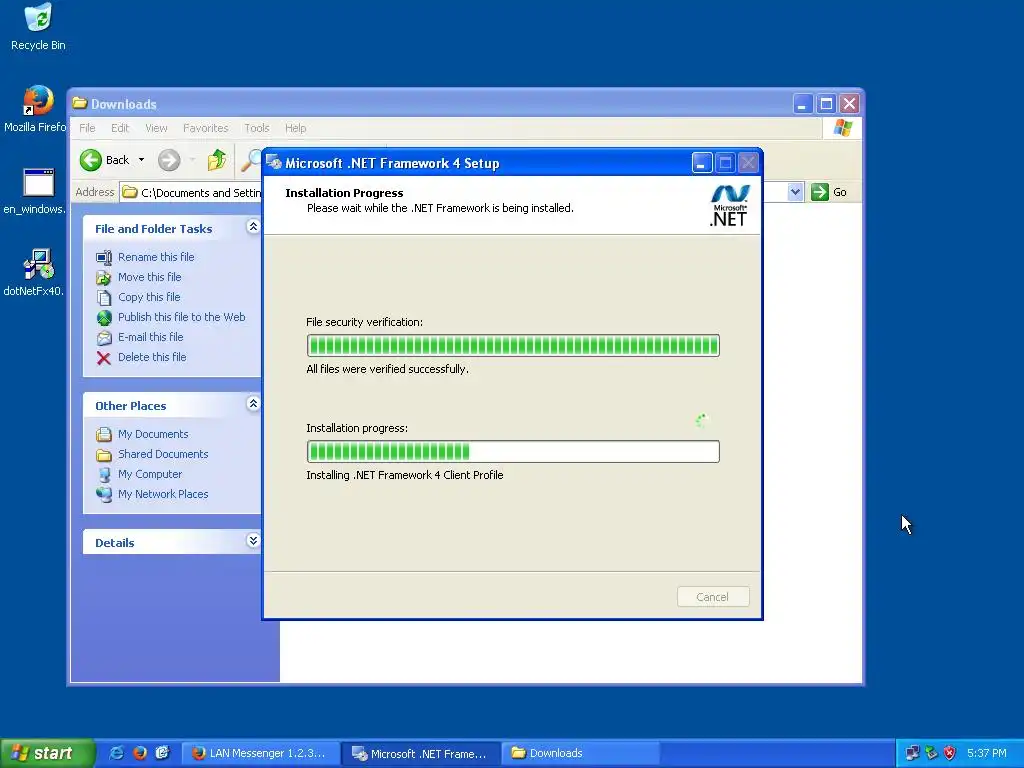Screen dimensions: 1024x768
Task: Click Move this file link
Action: [150, 278]
